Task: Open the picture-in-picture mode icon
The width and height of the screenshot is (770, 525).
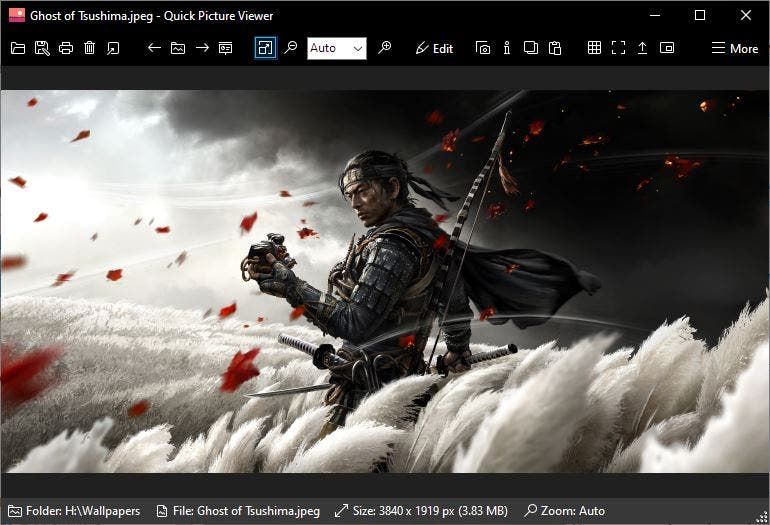Action: point(666,48)
